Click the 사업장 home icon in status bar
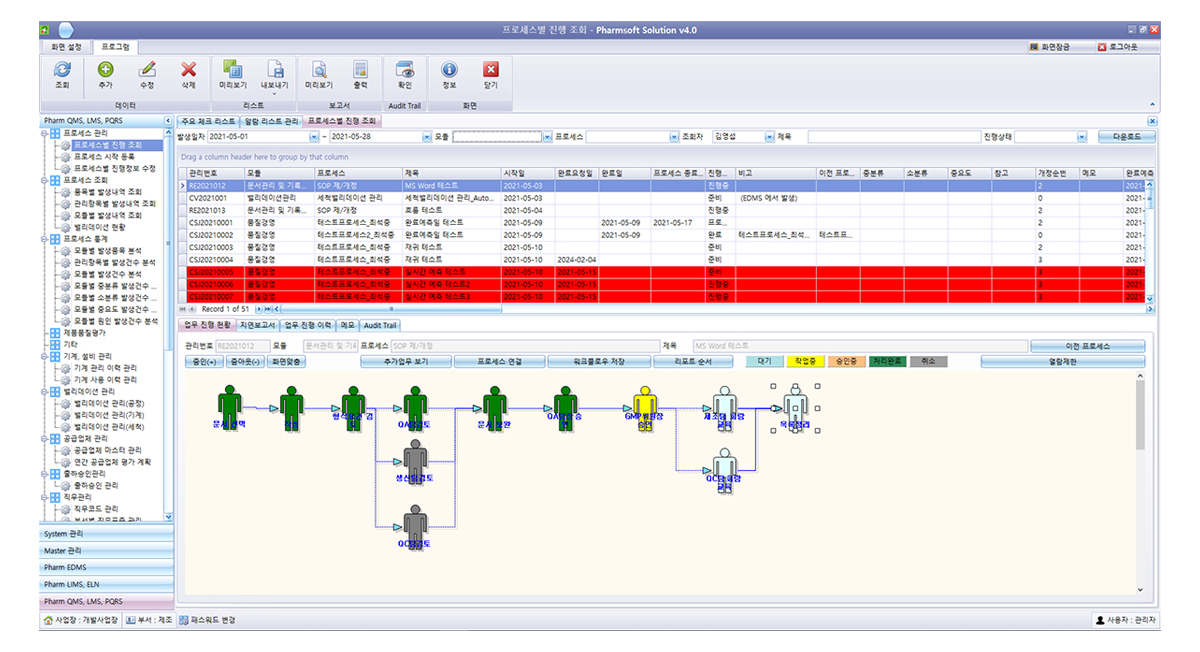Screen dimensions: 1200x652 pos(46,620)
